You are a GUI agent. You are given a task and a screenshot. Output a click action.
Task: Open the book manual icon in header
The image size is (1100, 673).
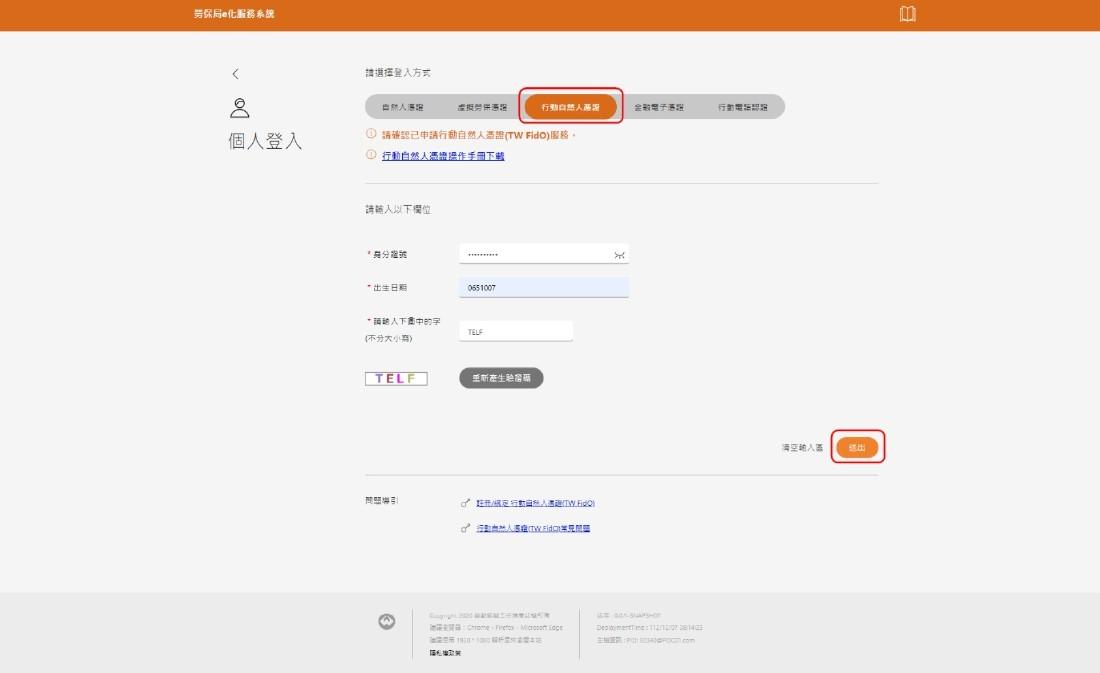point(908,14)
